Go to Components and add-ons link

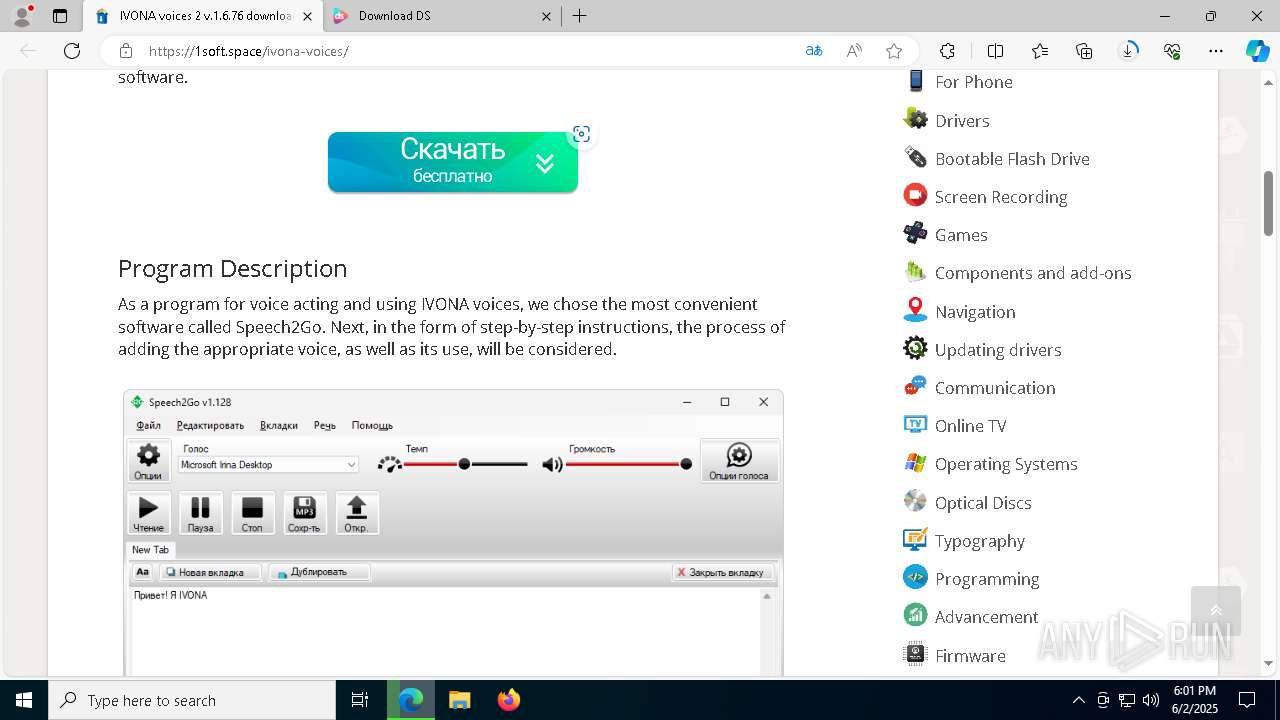(x=1033, y=273)
